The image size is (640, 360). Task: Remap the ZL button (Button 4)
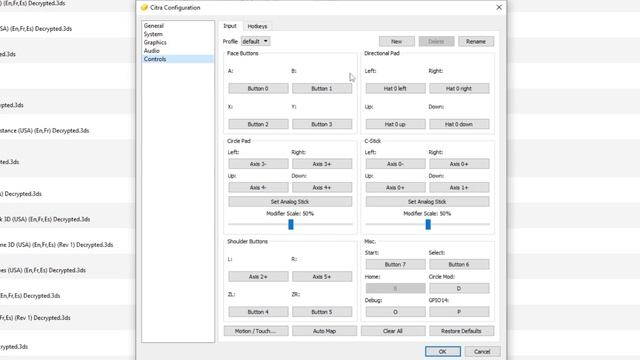pyautogui.click(x=258, y=312)
